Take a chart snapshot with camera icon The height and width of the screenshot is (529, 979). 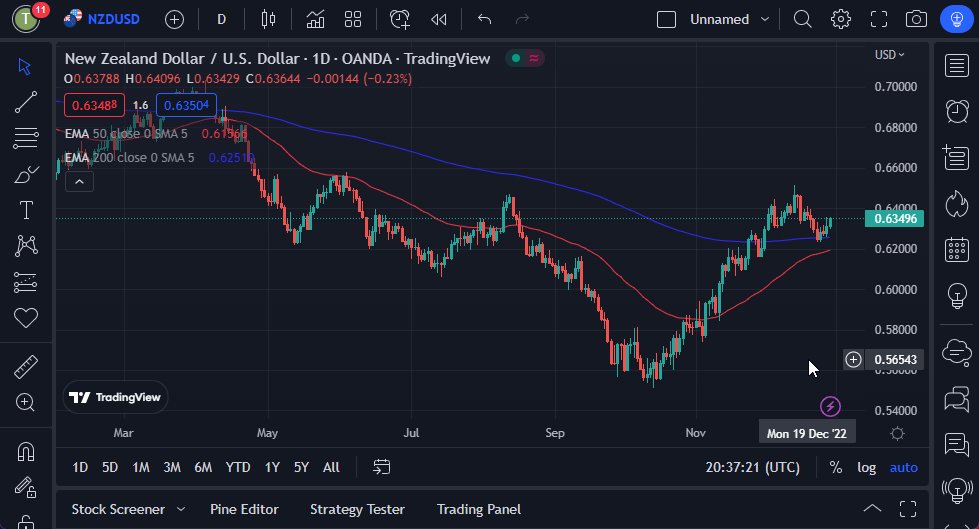[915, 19]
